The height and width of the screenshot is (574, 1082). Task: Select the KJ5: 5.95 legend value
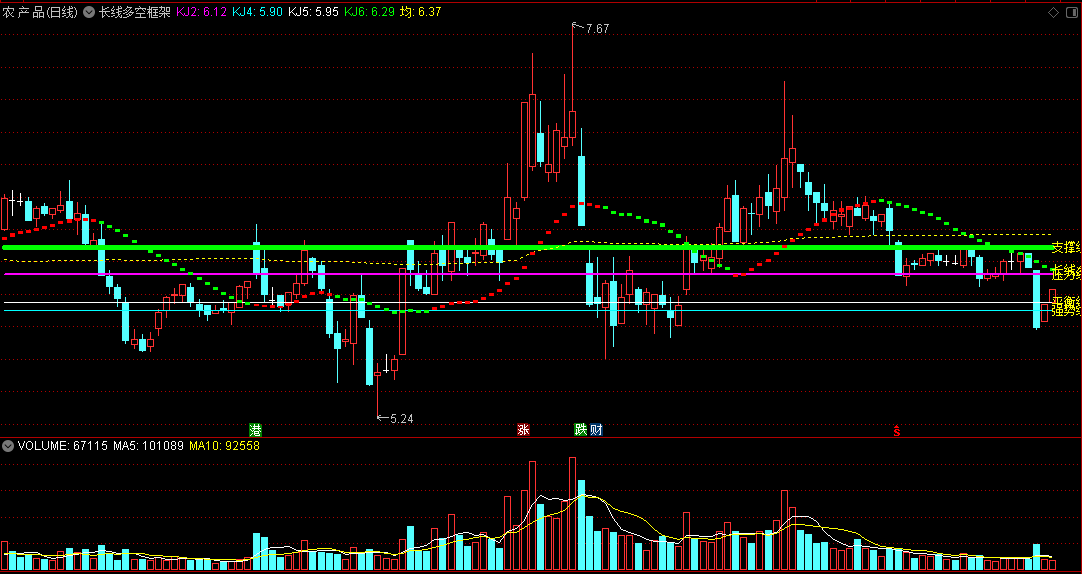tap(313, 12)
